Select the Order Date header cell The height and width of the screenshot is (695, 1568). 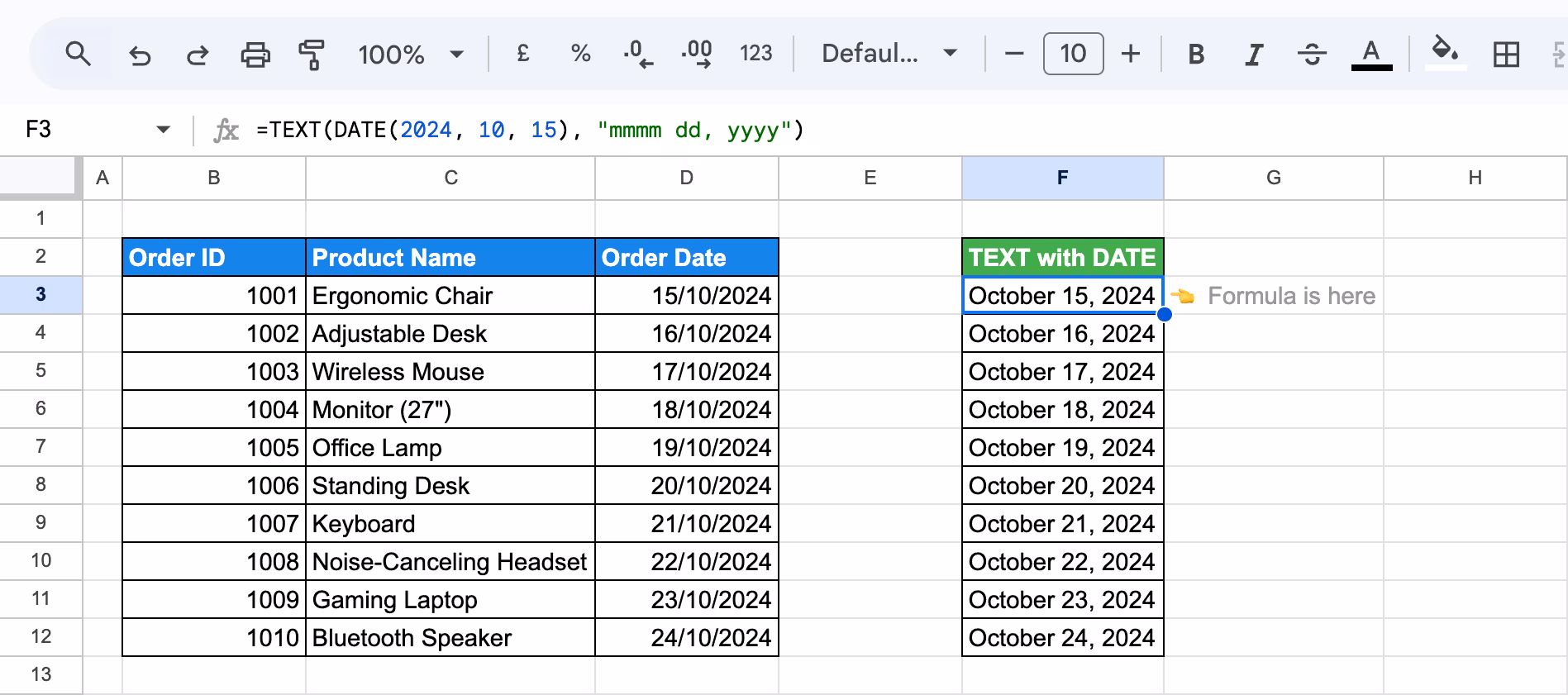pos(687,257)
